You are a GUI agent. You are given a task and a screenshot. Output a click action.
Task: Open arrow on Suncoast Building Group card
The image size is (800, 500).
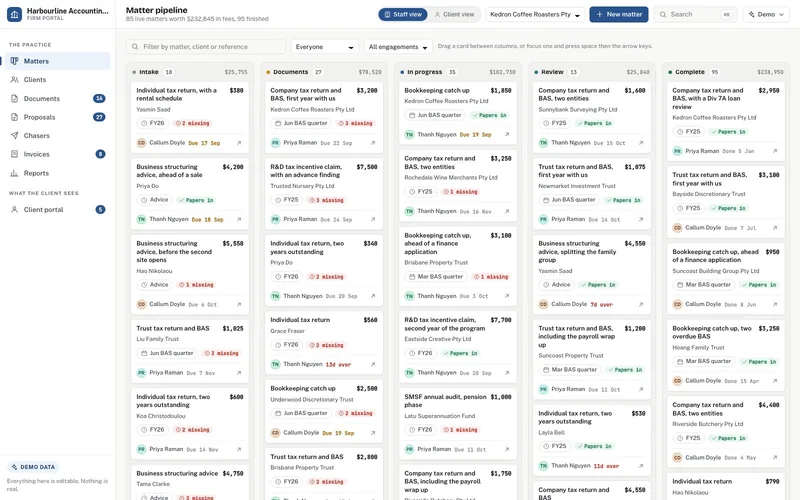[775, 304]
